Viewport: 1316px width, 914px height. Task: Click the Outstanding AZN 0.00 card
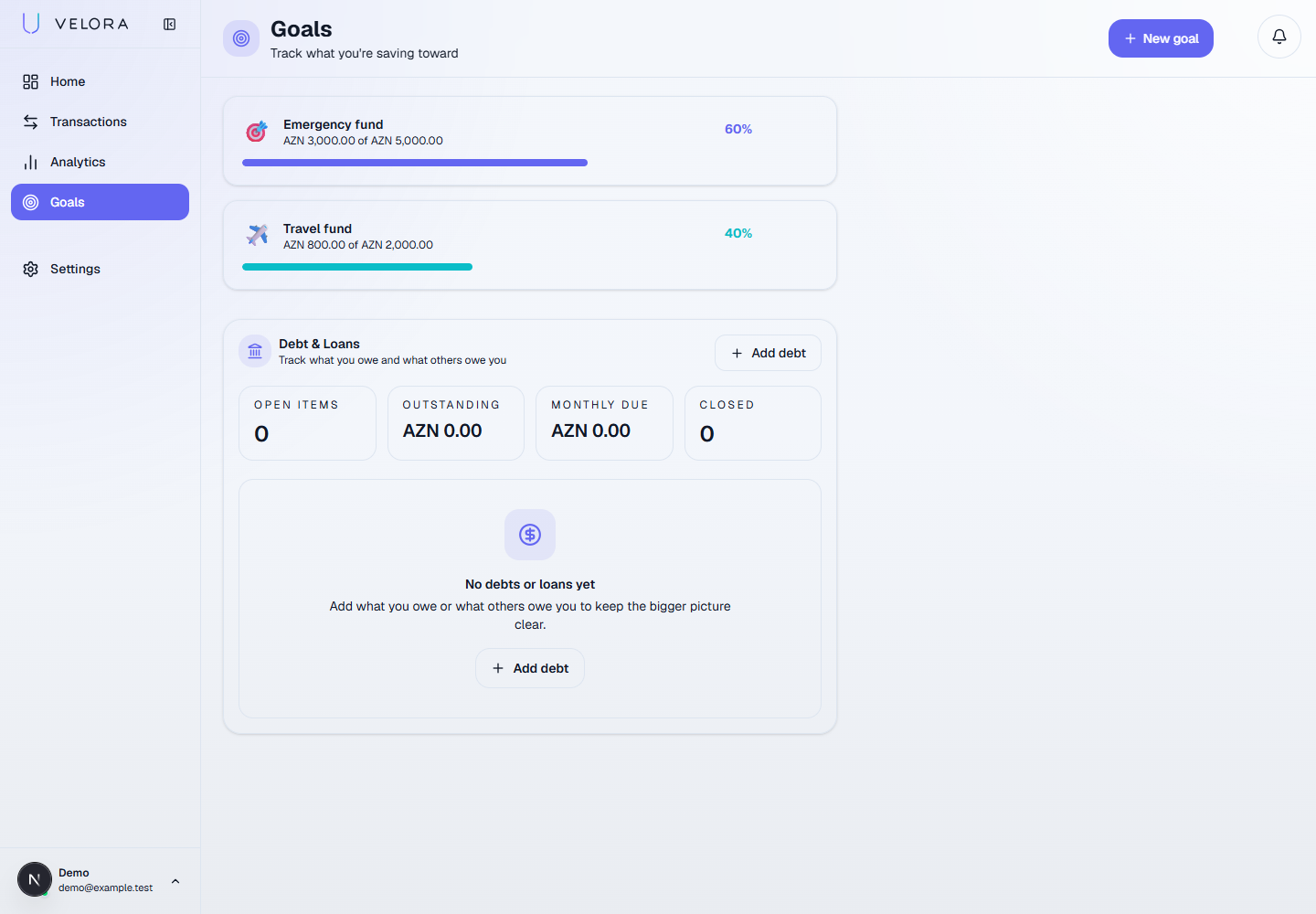click(x=456, y=423)
